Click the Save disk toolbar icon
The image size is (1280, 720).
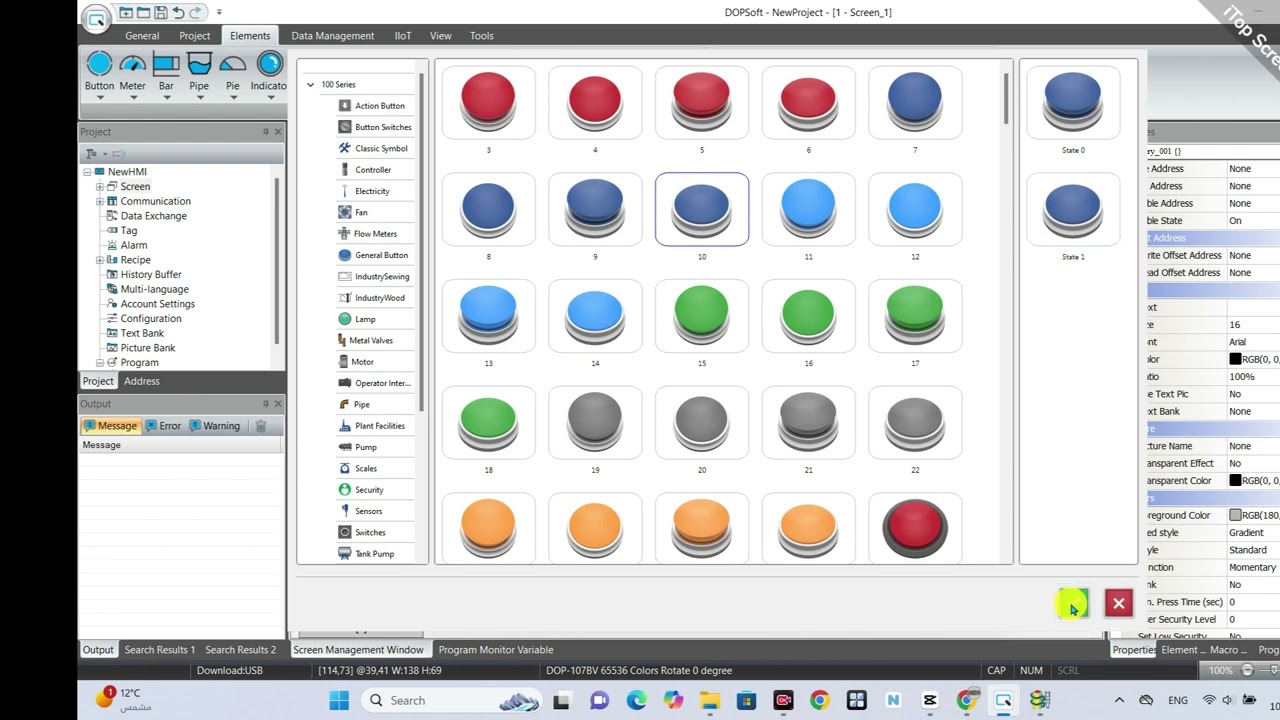tap(160, 13)
